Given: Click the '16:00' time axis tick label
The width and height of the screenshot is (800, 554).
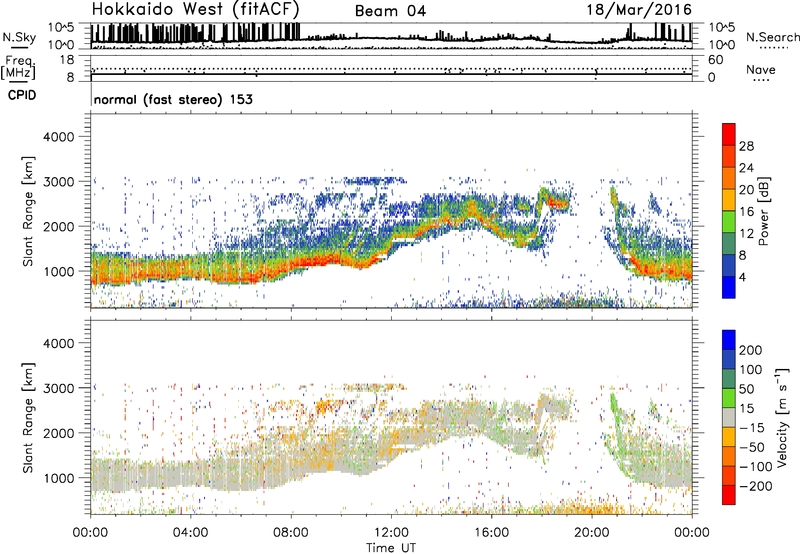Looking at the screenshot, I should pos(491,533).
